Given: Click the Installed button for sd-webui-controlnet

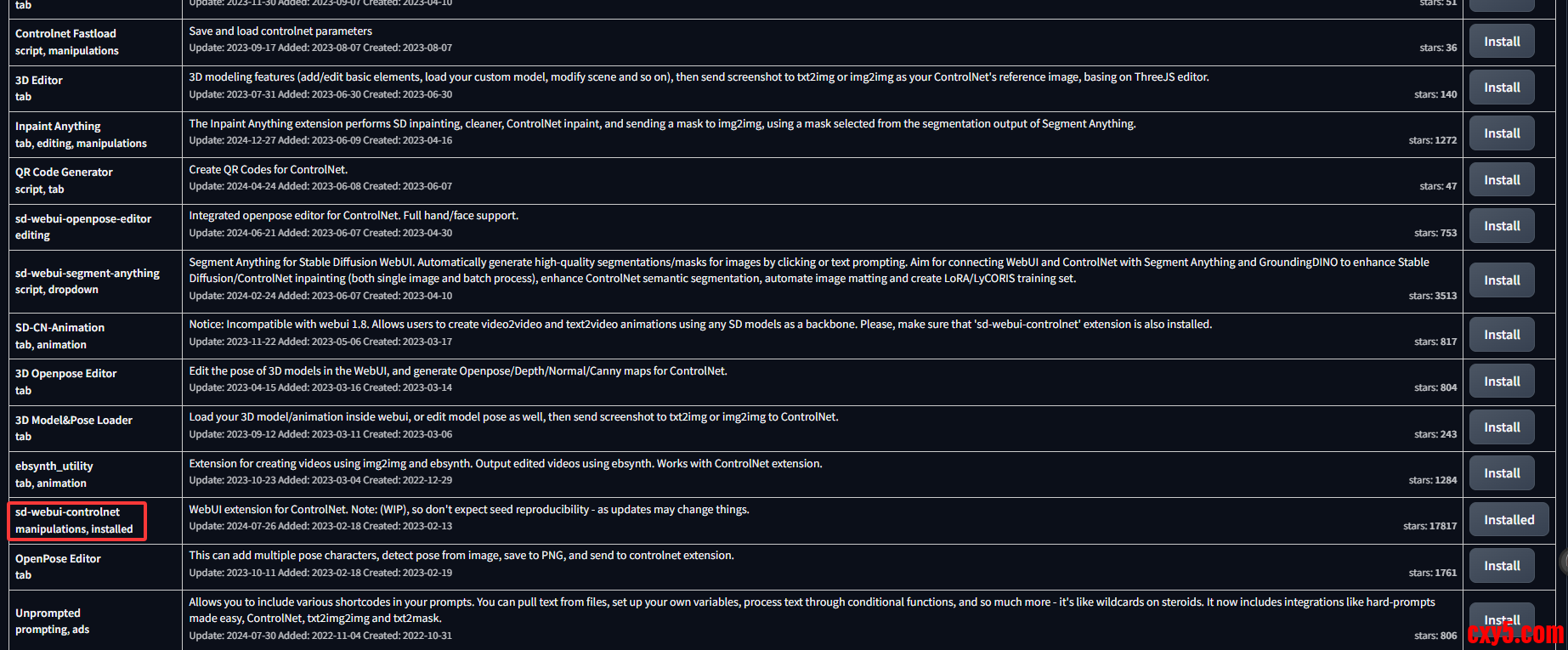Looking at the screenshot, I should point(1509,520).
